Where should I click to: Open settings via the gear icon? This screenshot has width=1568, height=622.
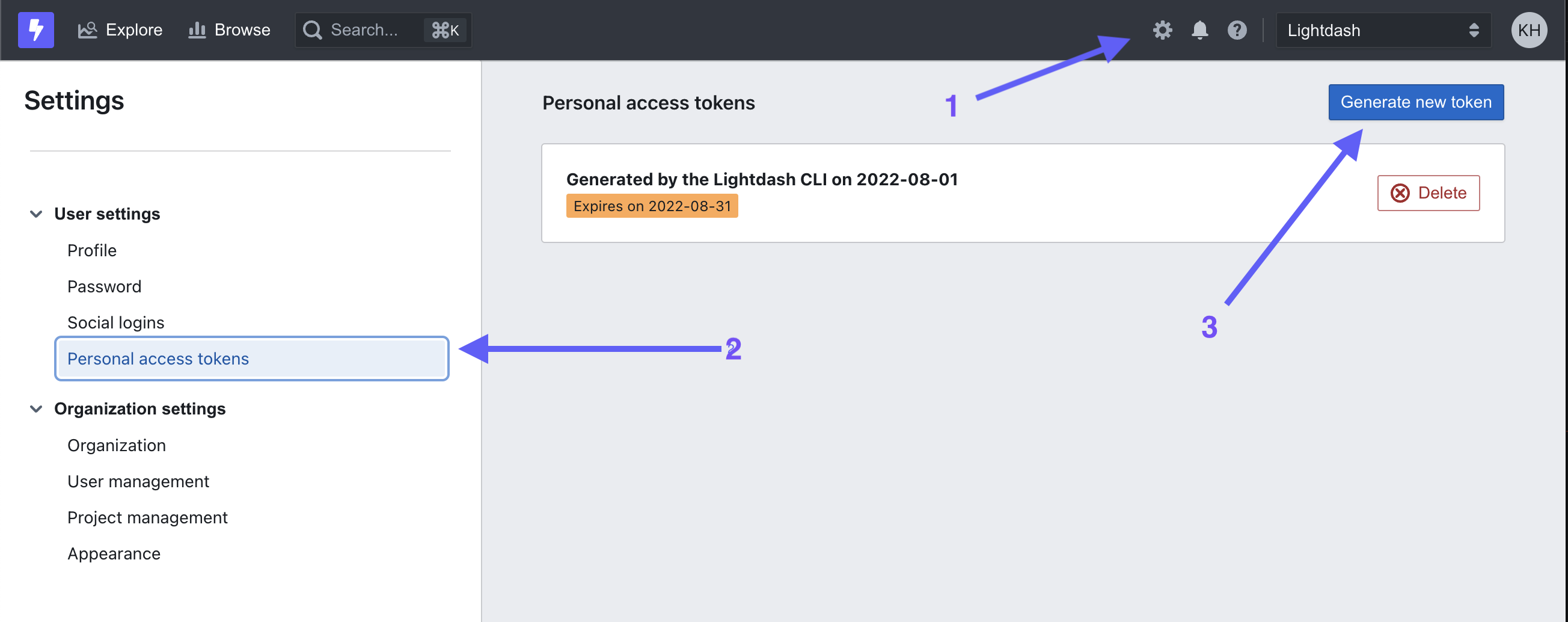coord(1162,30)
